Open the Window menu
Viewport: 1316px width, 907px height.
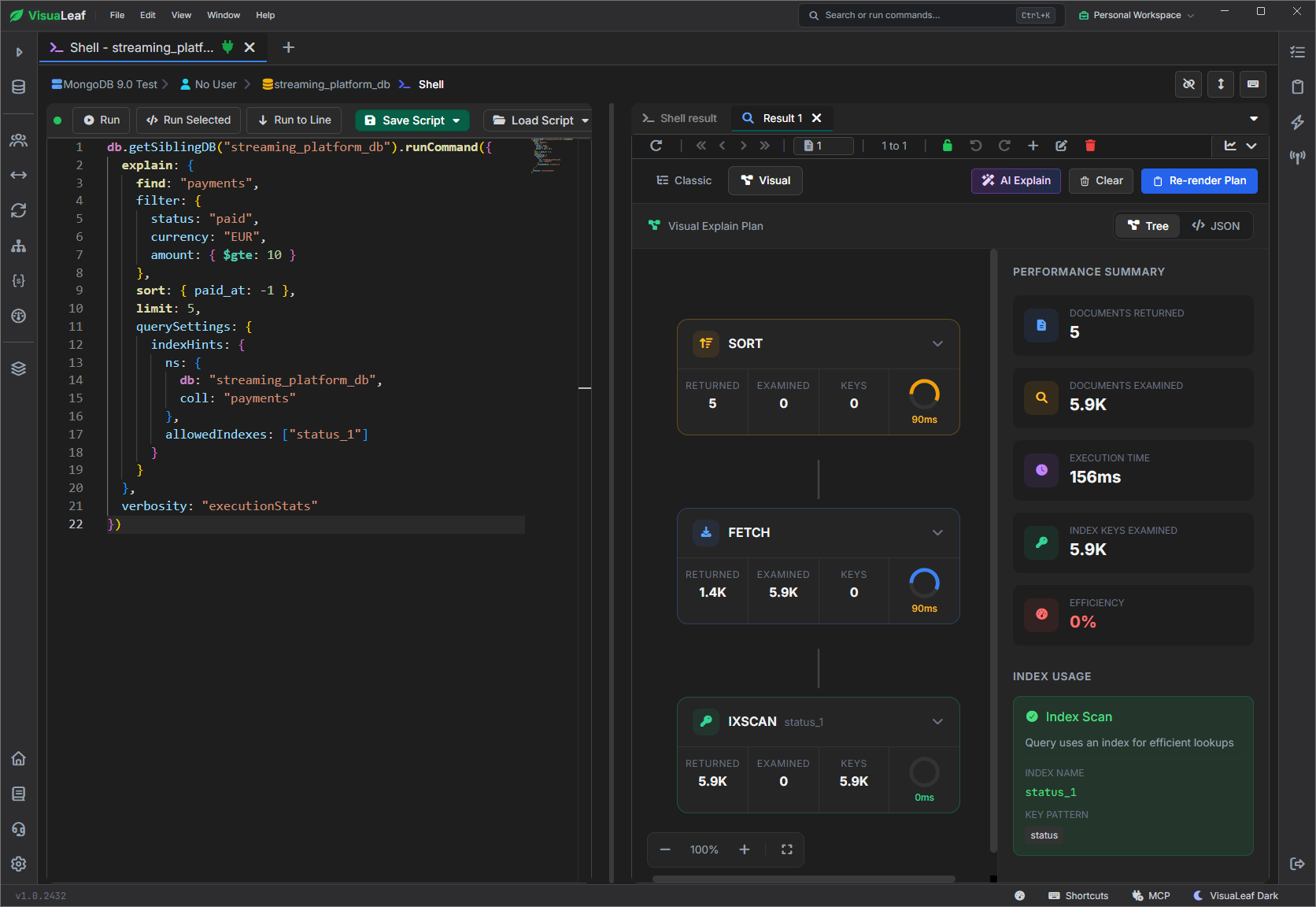224,15
